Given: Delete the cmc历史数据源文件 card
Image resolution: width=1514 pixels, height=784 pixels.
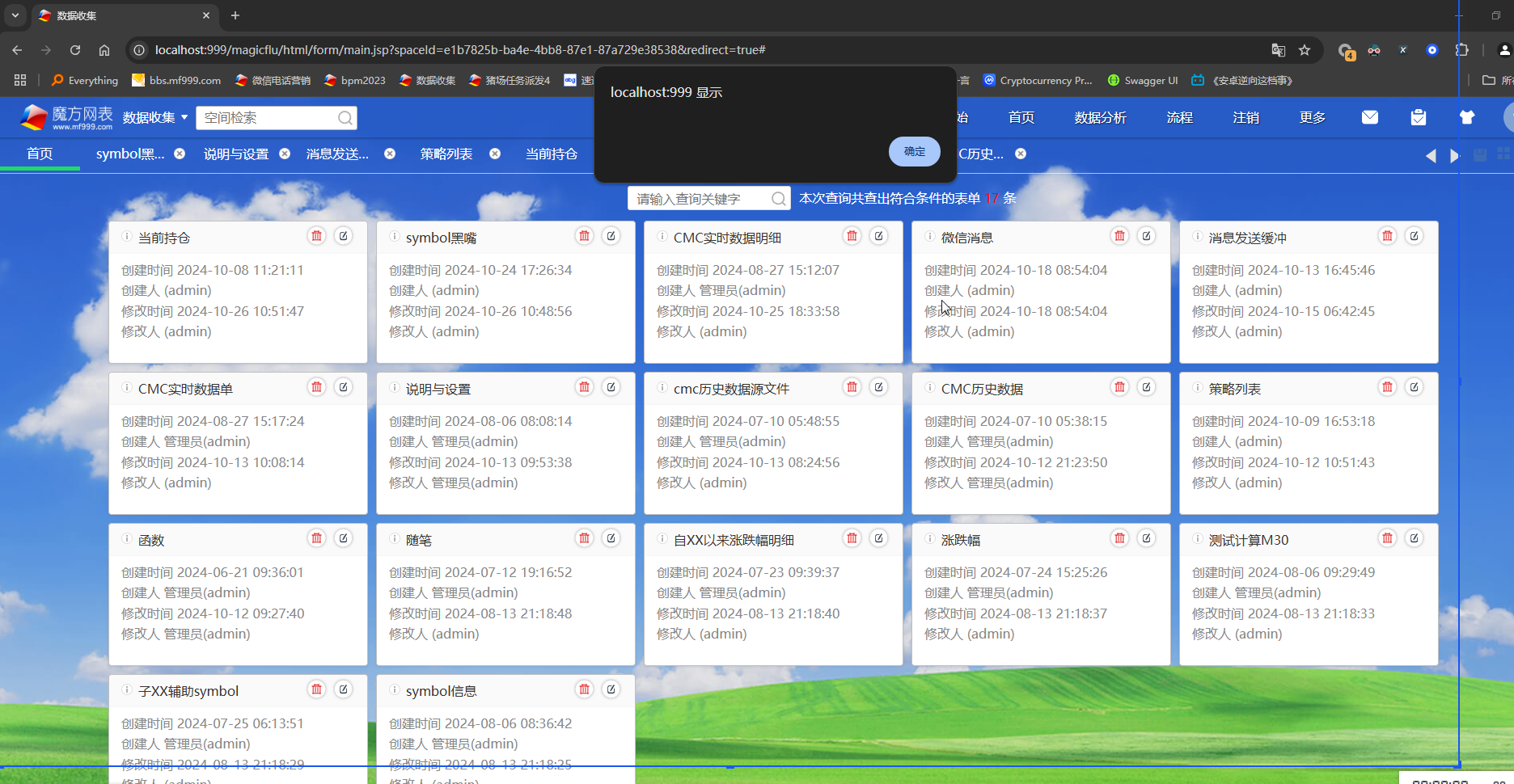Looking at the screenshot, I should pyautogui.click(x=852, y=387).
